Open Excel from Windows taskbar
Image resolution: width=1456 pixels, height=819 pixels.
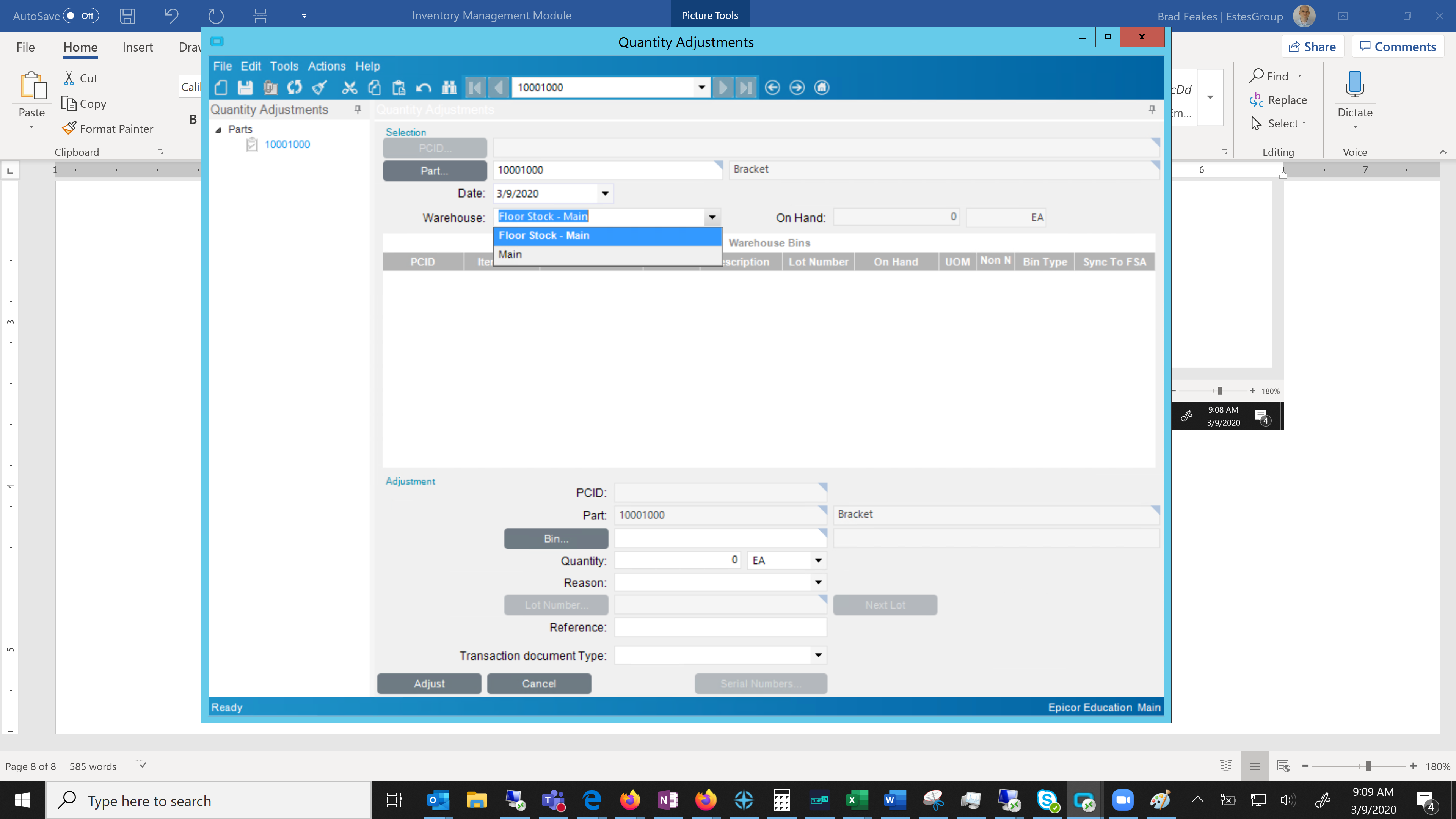pyautogui.click(x=857, y=800)
